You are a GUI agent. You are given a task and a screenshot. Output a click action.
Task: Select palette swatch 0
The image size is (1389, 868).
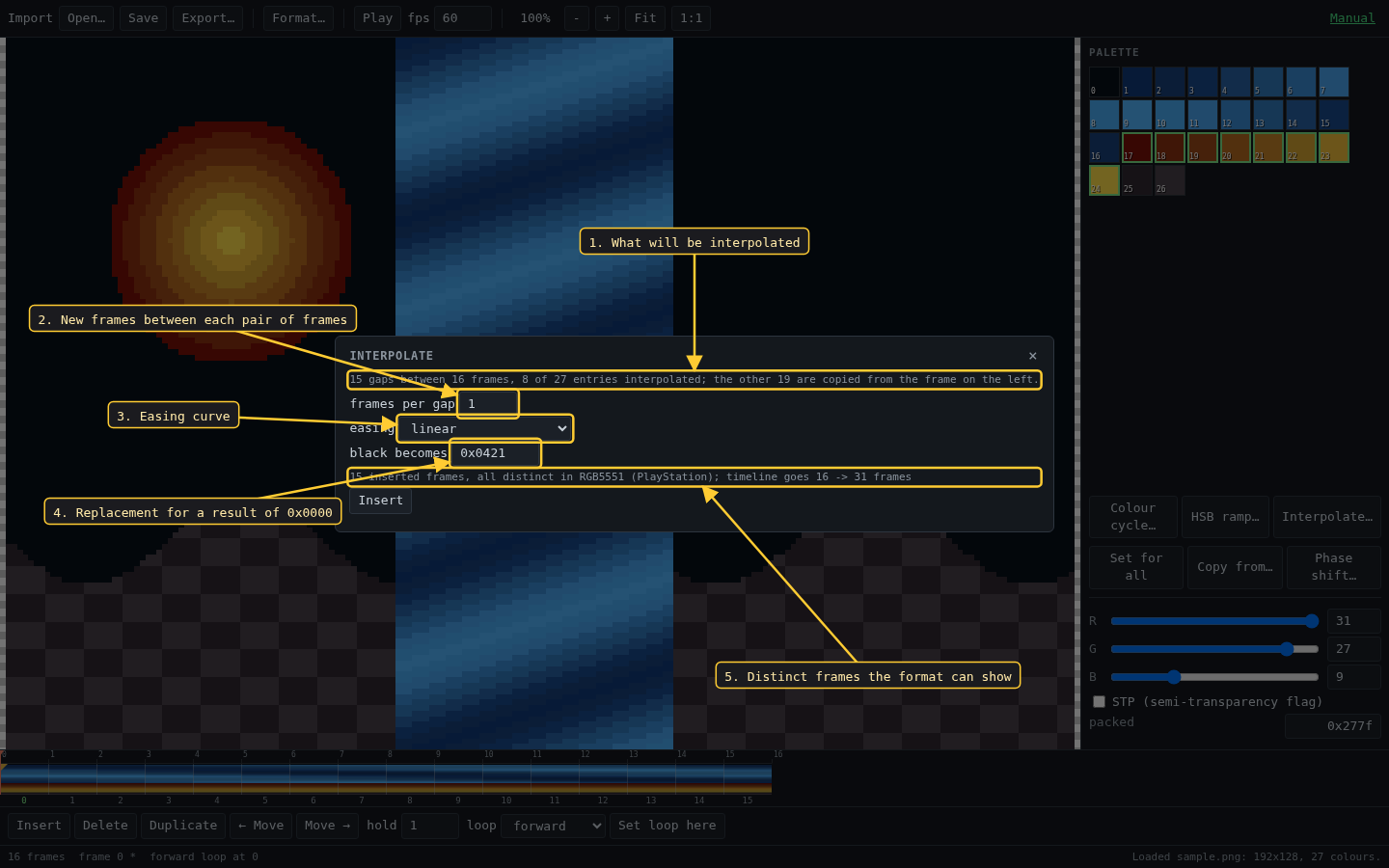click(x=1104, y=82)
